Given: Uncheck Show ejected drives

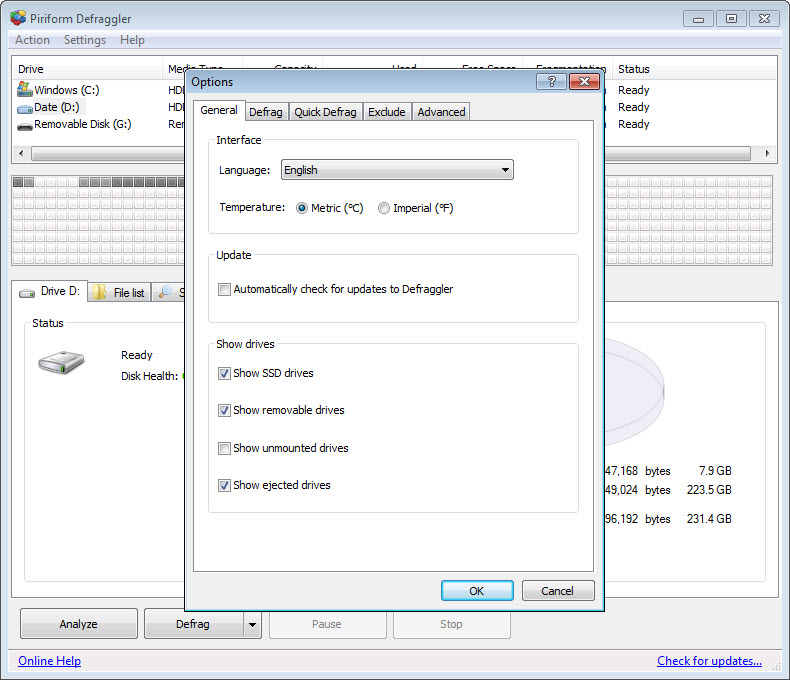Looking at the screenshot, I should tap(224, 486).
